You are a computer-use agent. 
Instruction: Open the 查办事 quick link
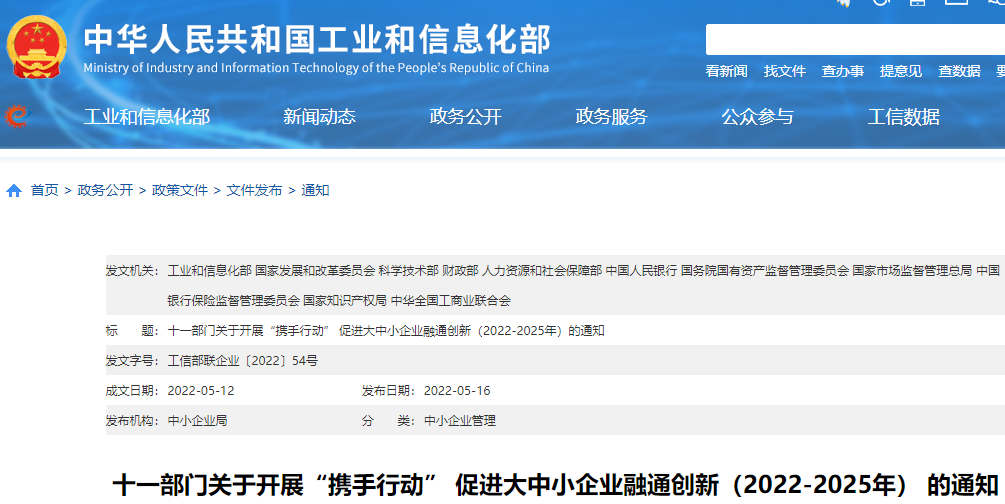point(843,71)
